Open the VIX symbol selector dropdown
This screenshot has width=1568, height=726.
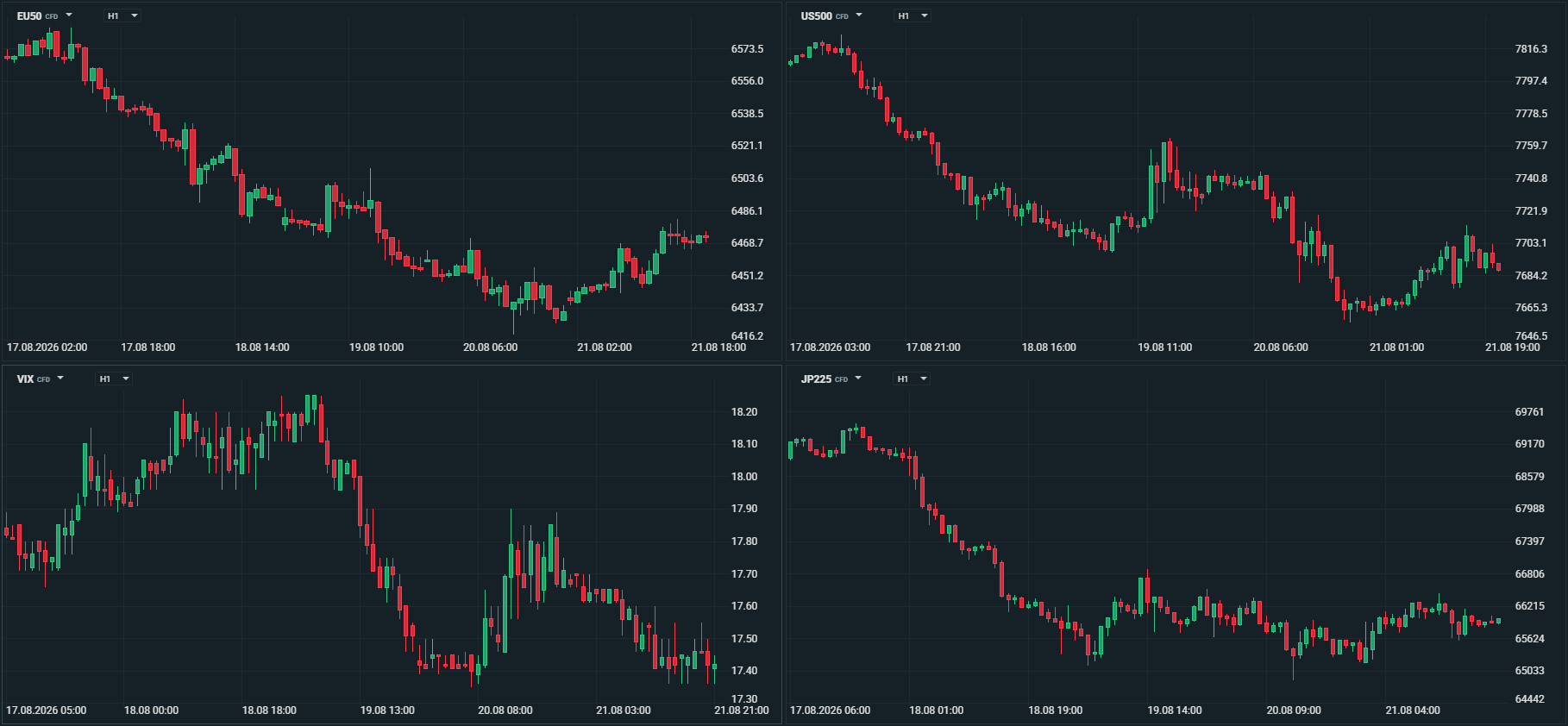pyautogui.click(x=41, y=379)
